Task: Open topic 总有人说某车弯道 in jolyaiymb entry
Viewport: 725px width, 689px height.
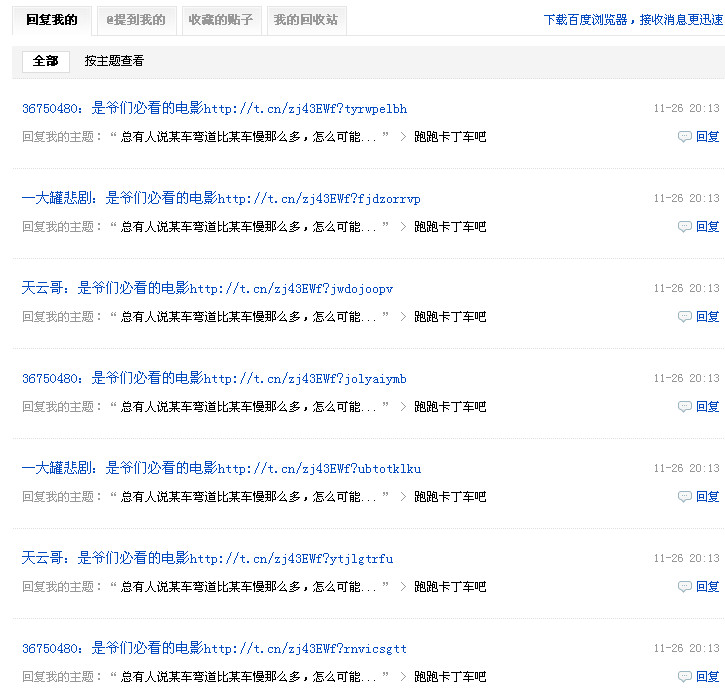Action: 249,407
